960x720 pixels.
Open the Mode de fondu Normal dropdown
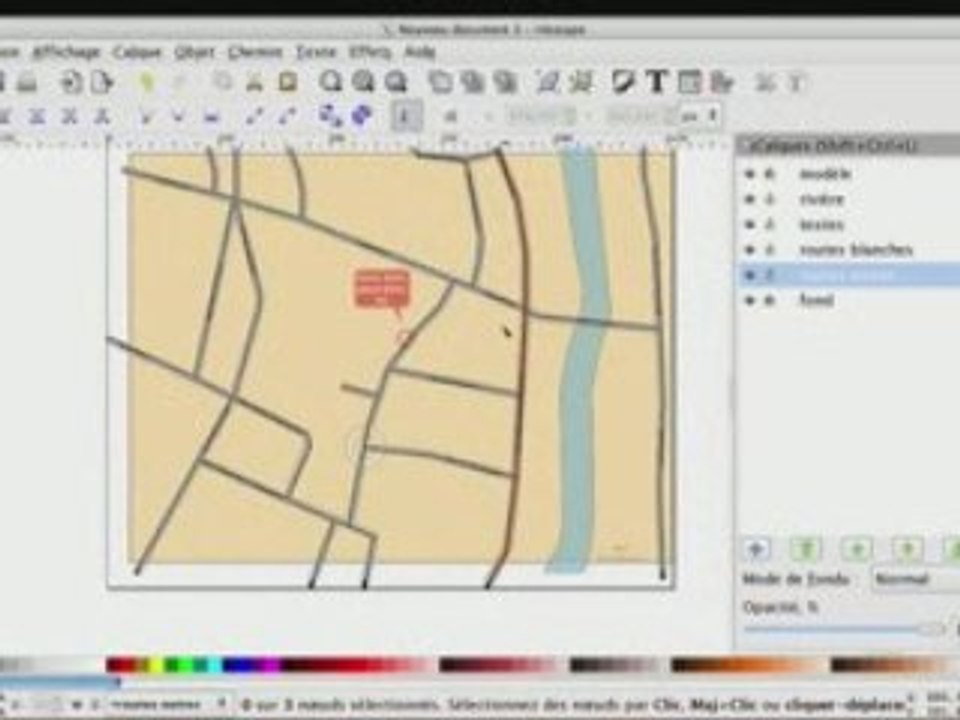coord(916,579)
